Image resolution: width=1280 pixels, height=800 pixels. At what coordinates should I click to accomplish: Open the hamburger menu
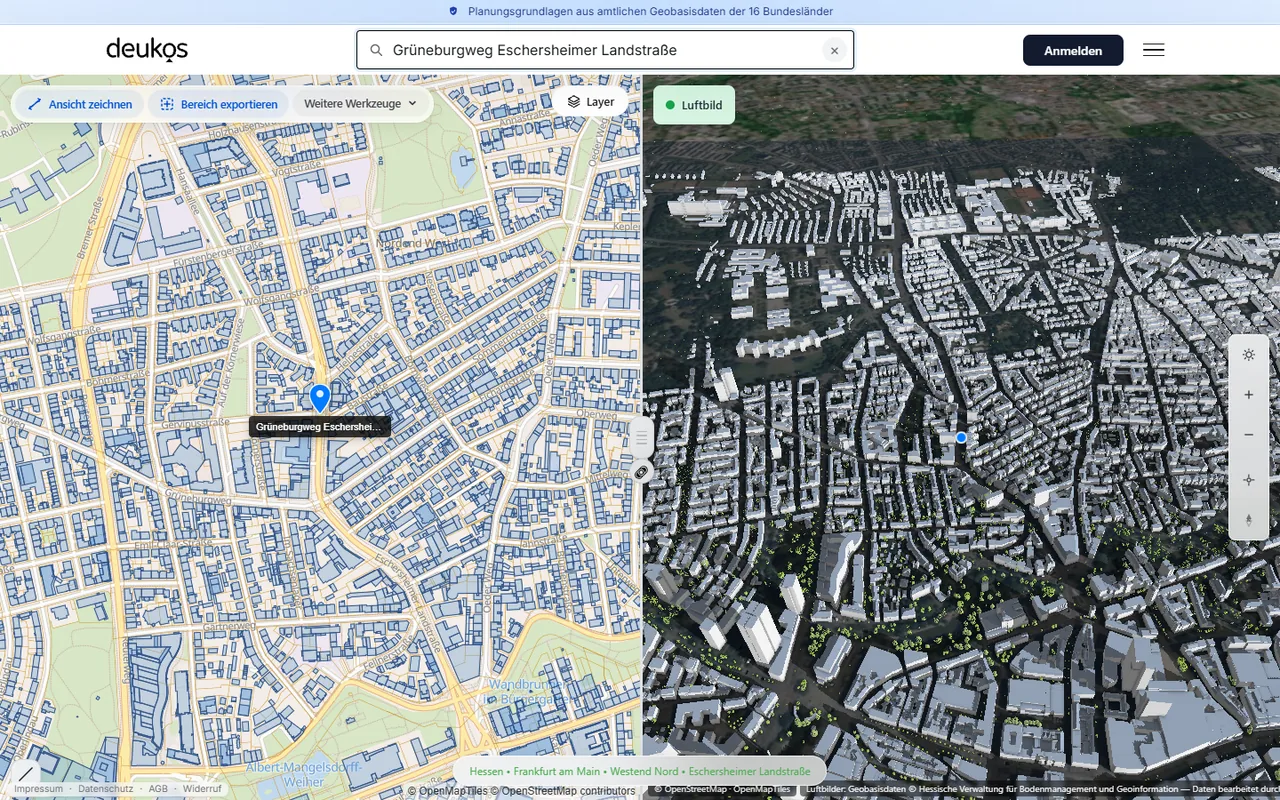(1153, 50)
